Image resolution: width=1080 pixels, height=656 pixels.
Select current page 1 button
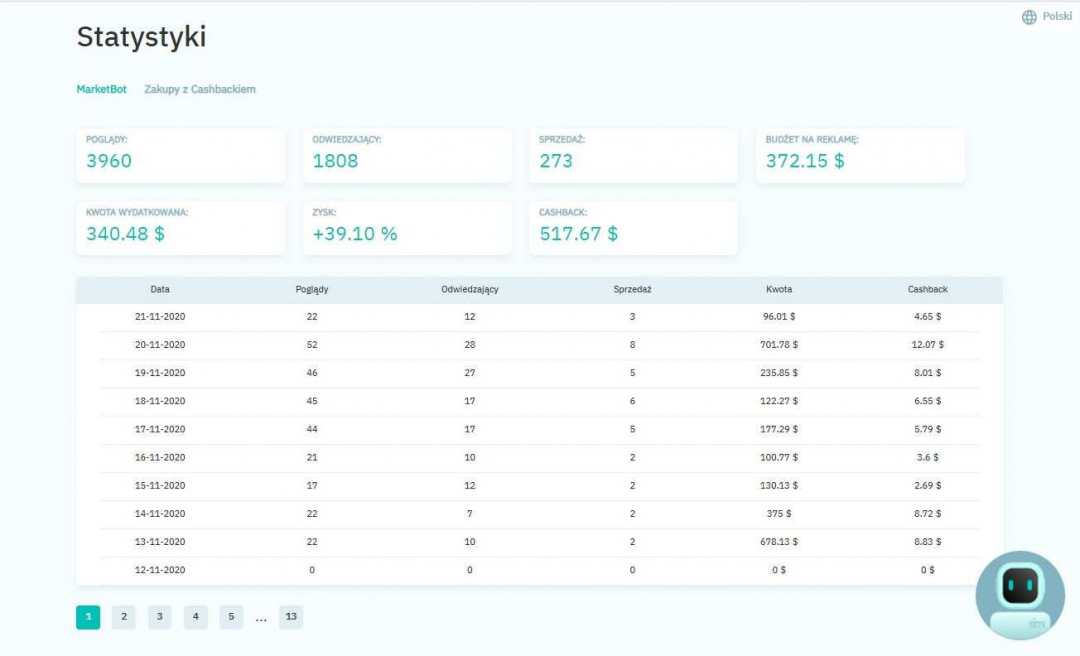[88, 617]
